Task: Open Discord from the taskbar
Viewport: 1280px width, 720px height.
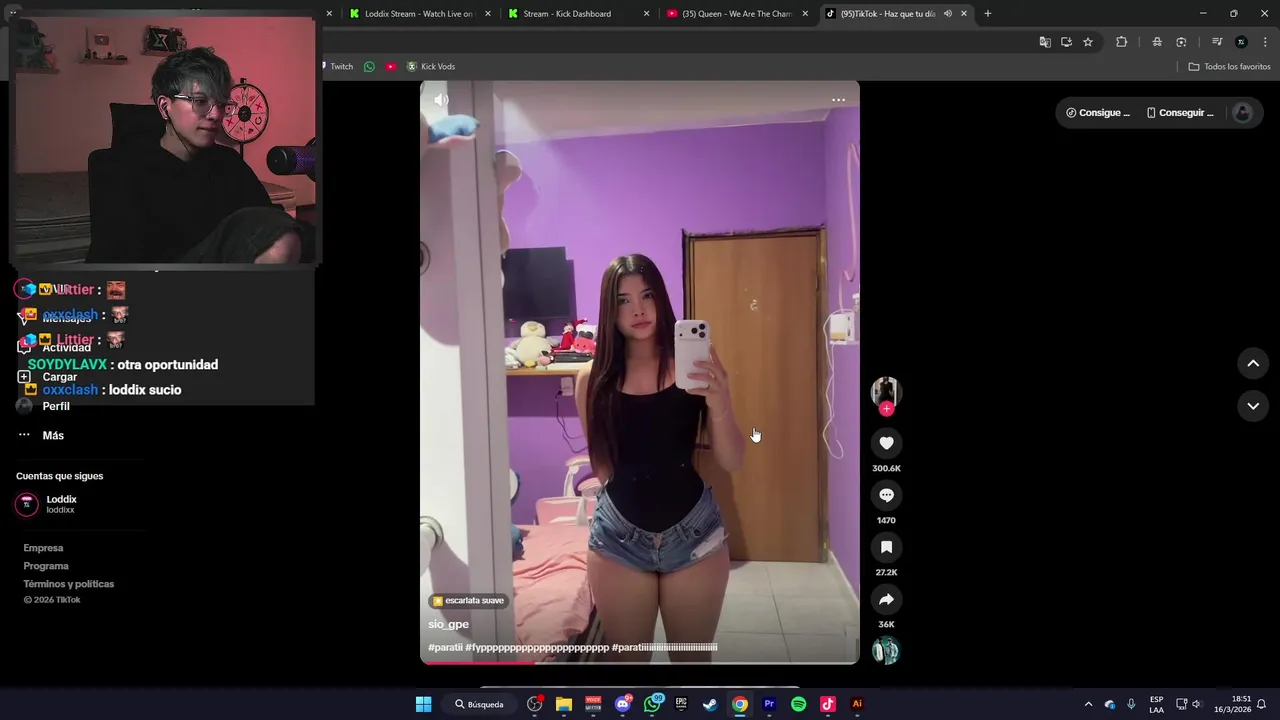Action: [x=623, y=704]
